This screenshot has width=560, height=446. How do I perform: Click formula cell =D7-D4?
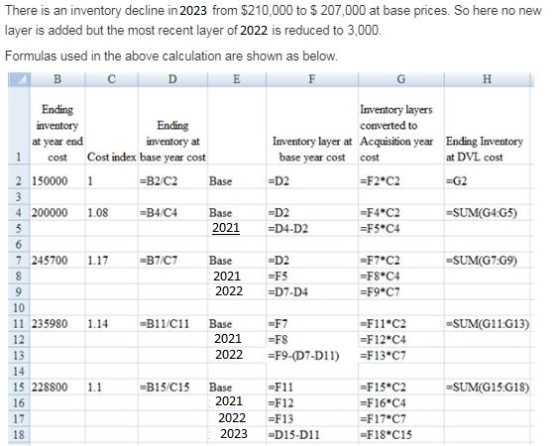pyautogui.click(x=312, y=292)
